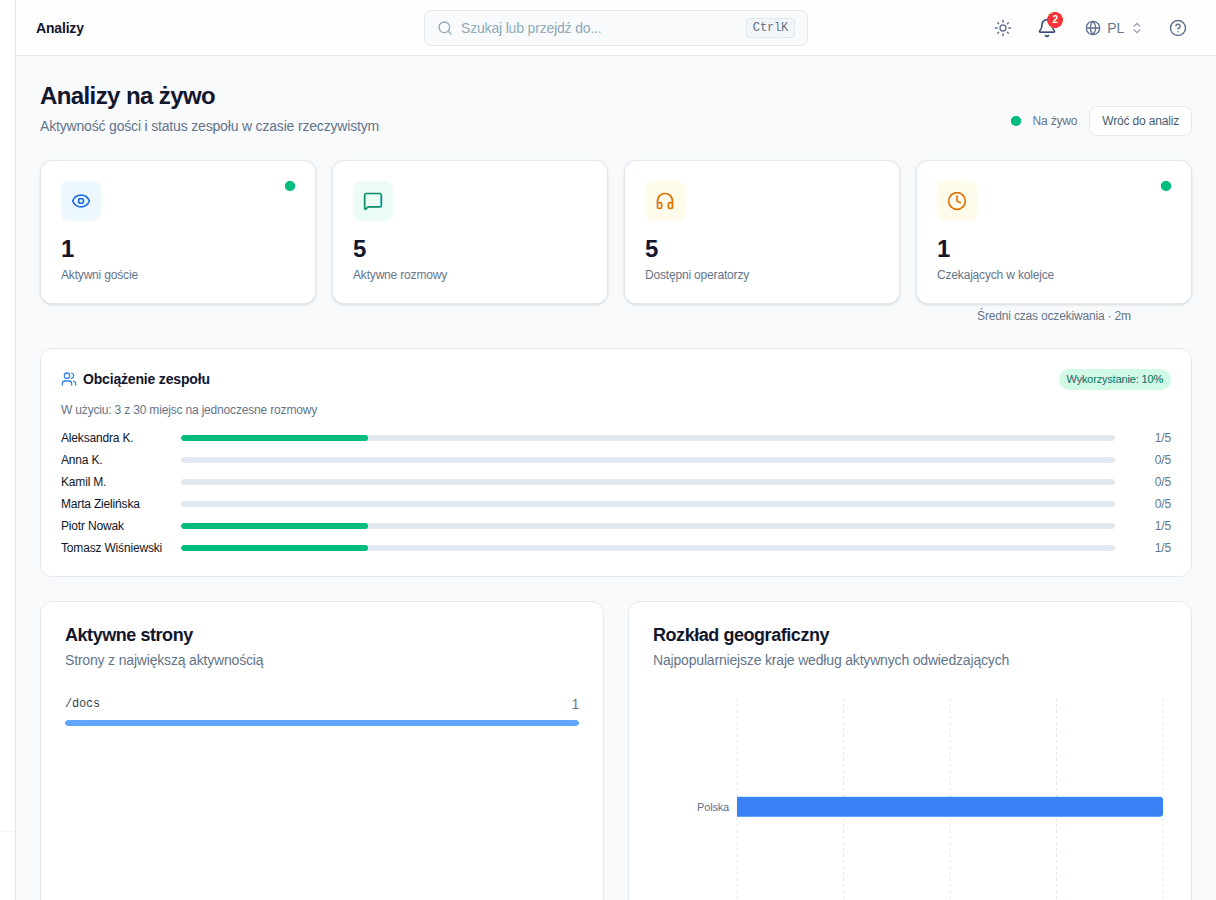The image size is (1216, 900).
Task: Expand the PL language dropdown chevron
Action: point(1137,28)
